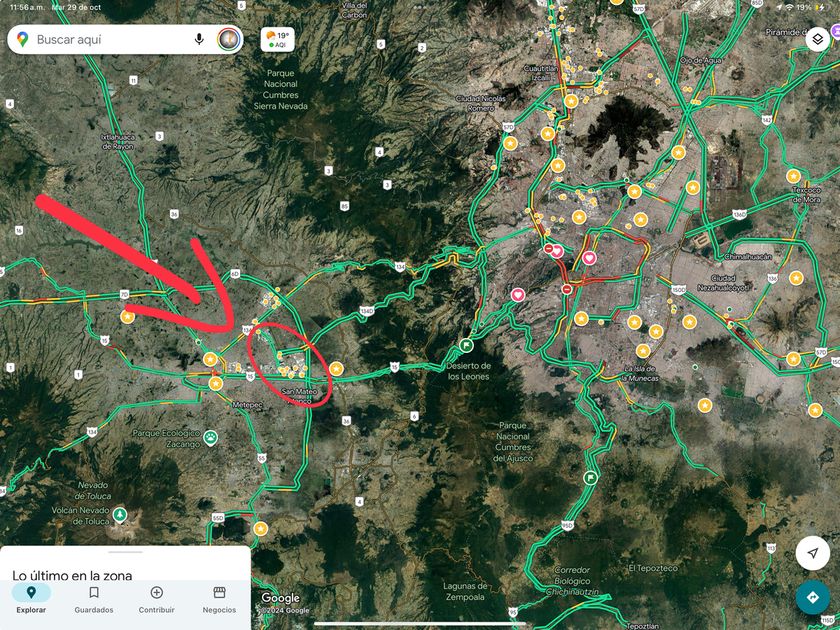Select the green flag marker near Desierto de los Leones
Screen dimensions: 840x630
(x=466, y=345)
